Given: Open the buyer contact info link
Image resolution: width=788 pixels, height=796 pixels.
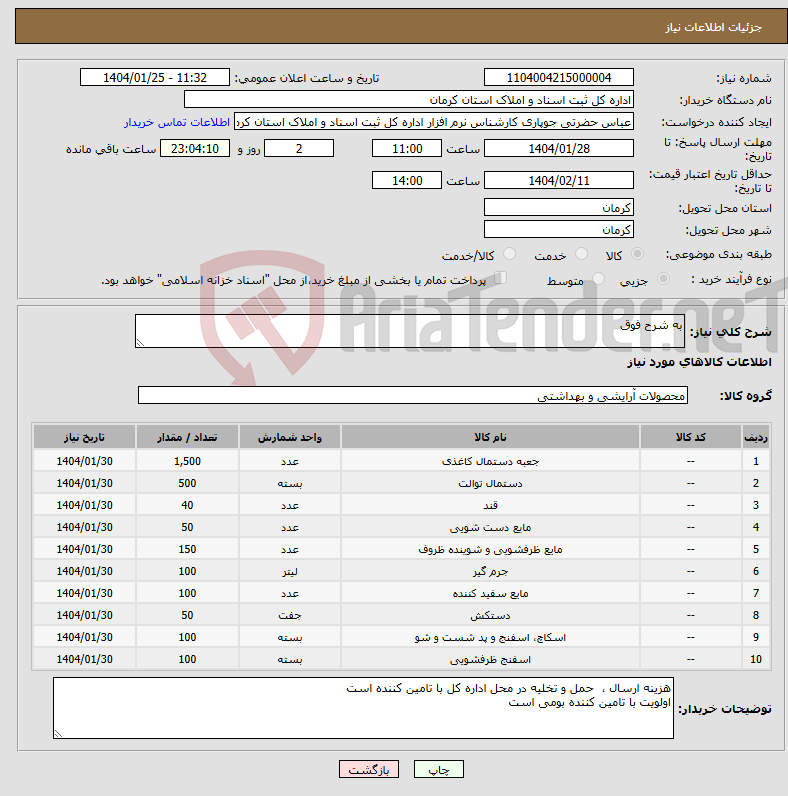Looking at the screenshot, I should [x=177, y=122].
